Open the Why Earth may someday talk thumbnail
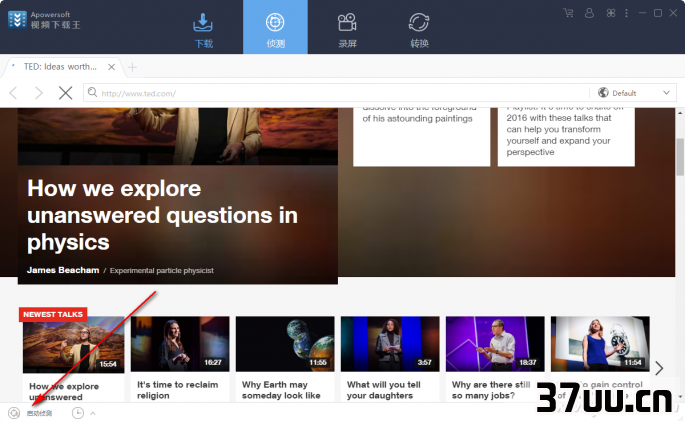The image size is (685, 423). pos(285,344)
